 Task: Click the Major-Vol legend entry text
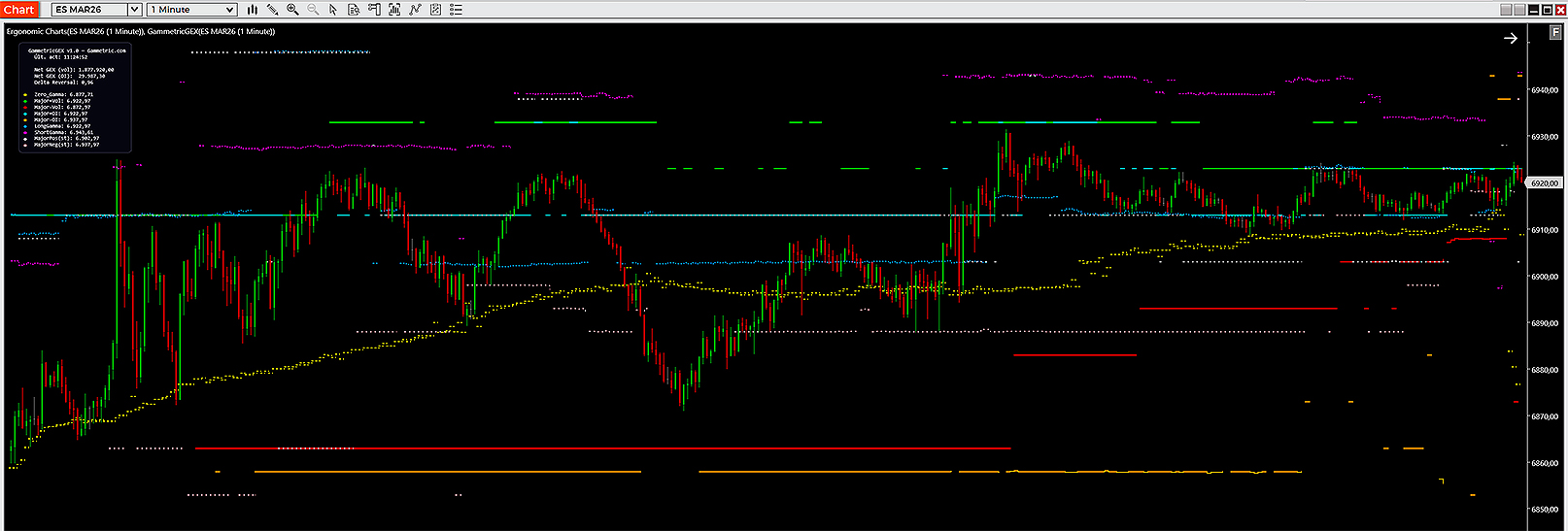62,107
